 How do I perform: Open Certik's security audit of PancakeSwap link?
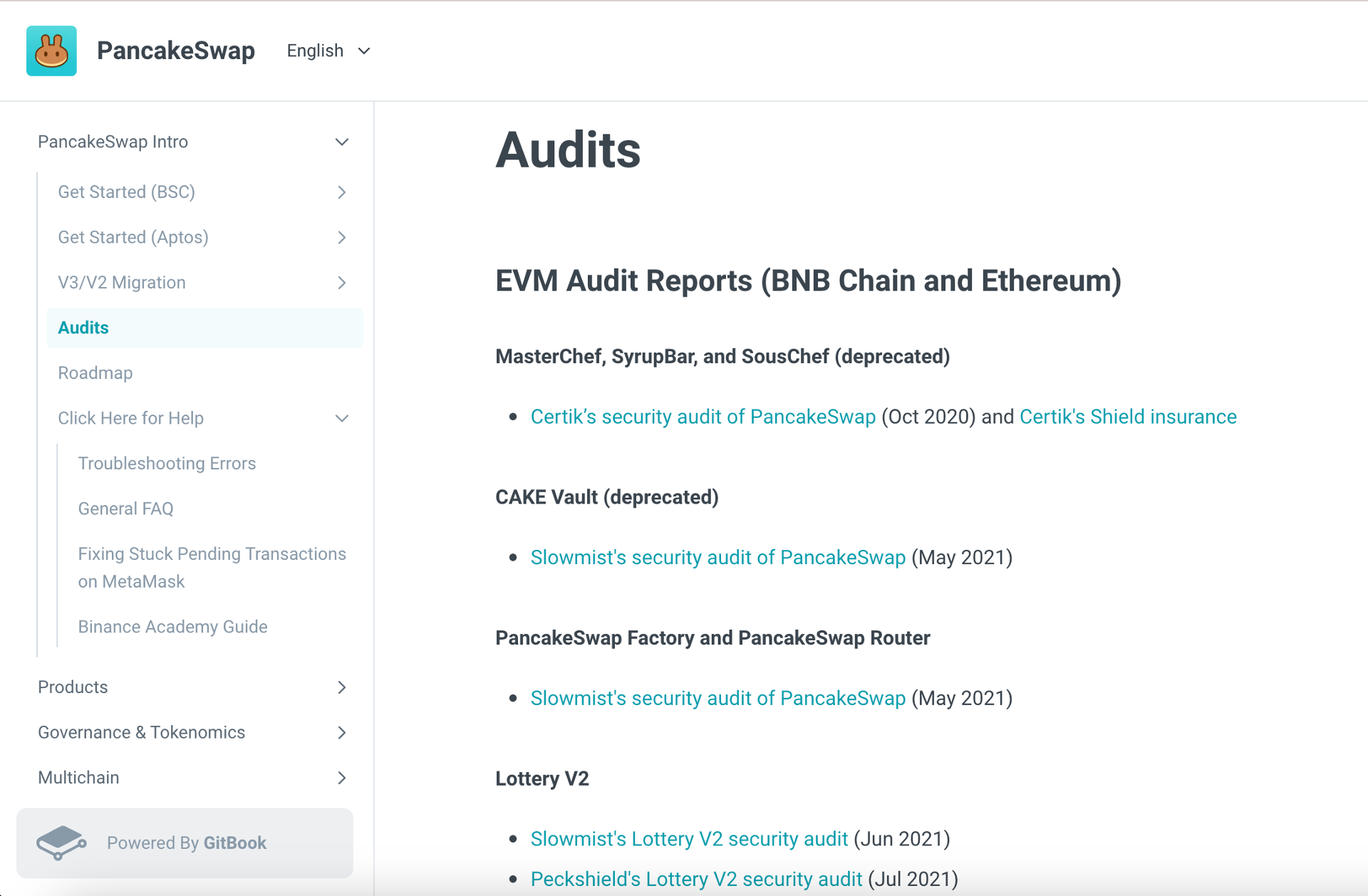coord(703,417)
